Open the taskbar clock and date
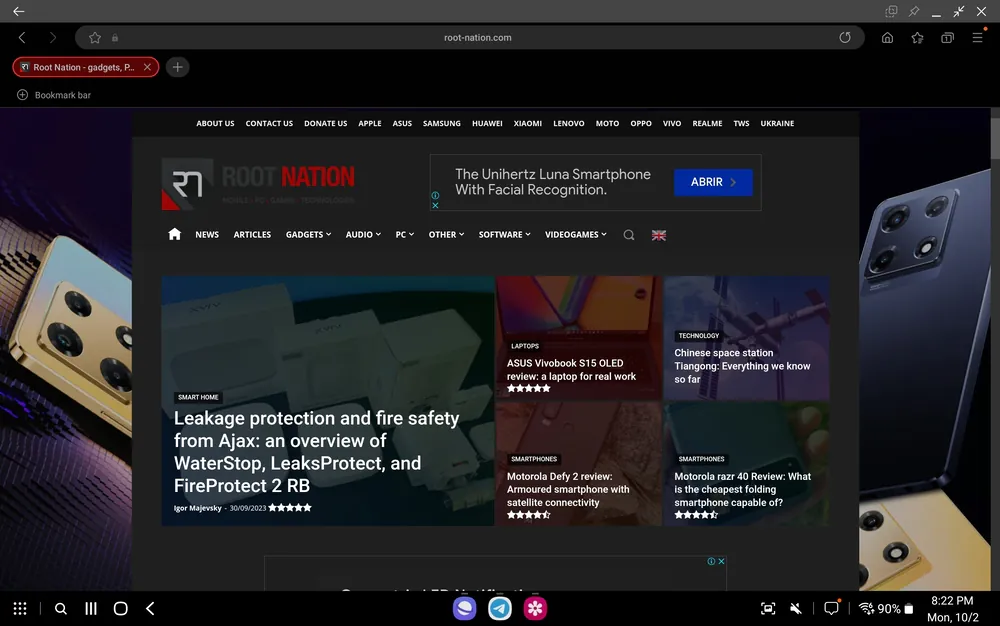 point(952,609)
